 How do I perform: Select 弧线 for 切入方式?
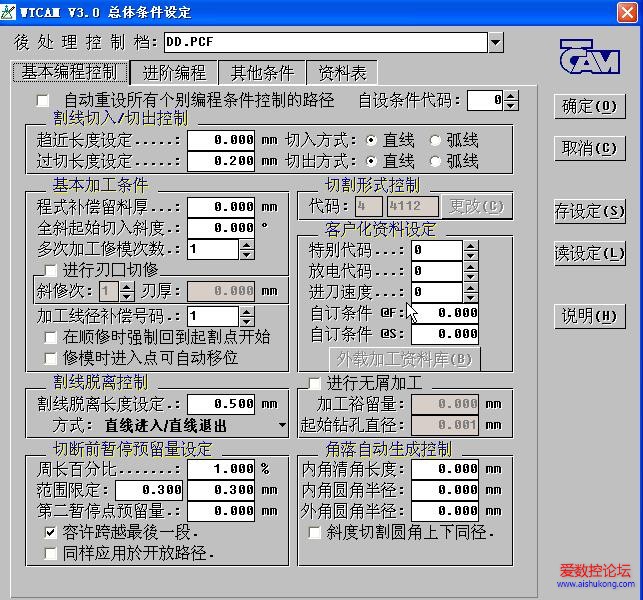(x=435, y=140)
